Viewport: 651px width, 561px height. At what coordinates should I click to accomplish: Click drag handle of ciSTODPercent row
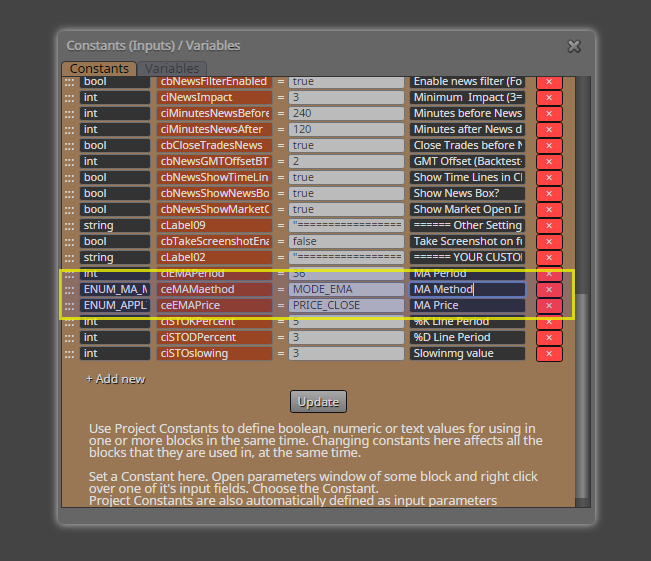click(69, 338)
